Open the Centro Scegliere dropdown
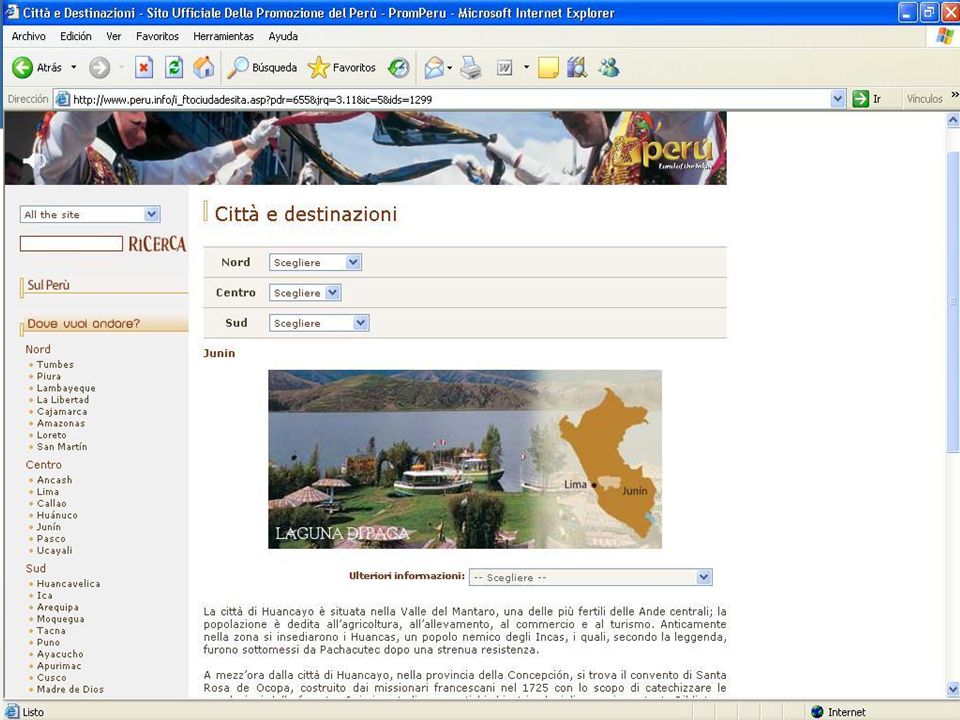Image resolution: width=960 pixels, height=720 pixels. (x=305, y=293)
